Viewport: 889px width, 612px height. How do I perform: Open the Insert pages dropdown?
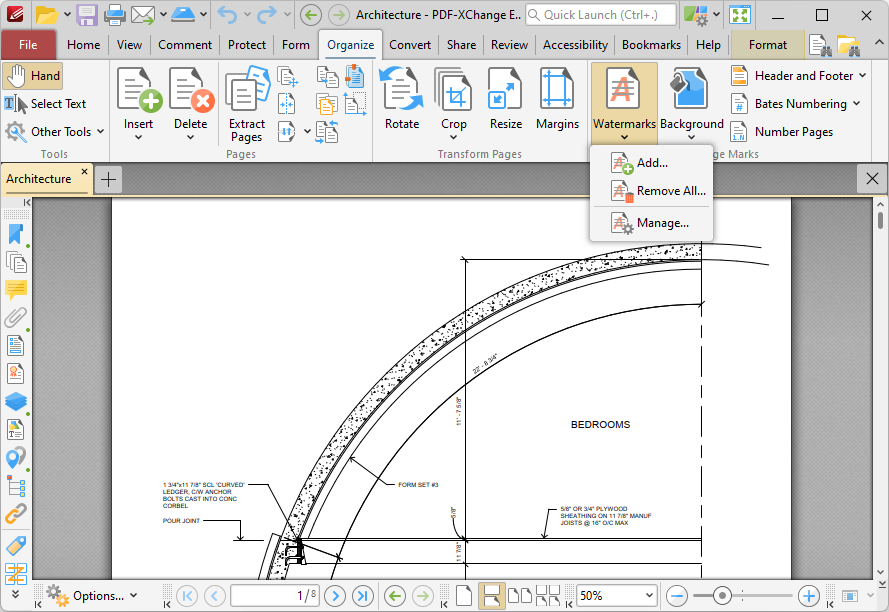point(138,137)
